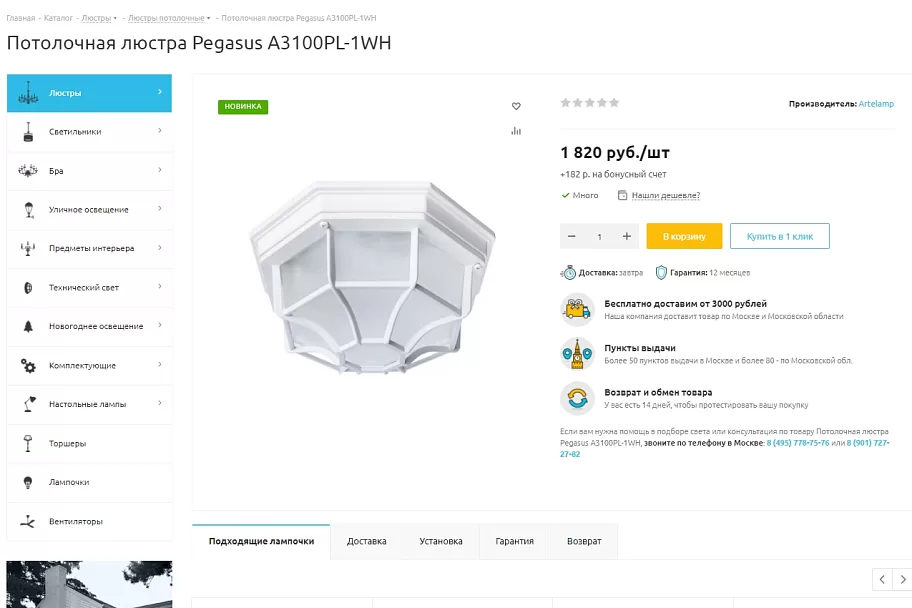Increase quantity with plus button

click(x=626, y=236)
